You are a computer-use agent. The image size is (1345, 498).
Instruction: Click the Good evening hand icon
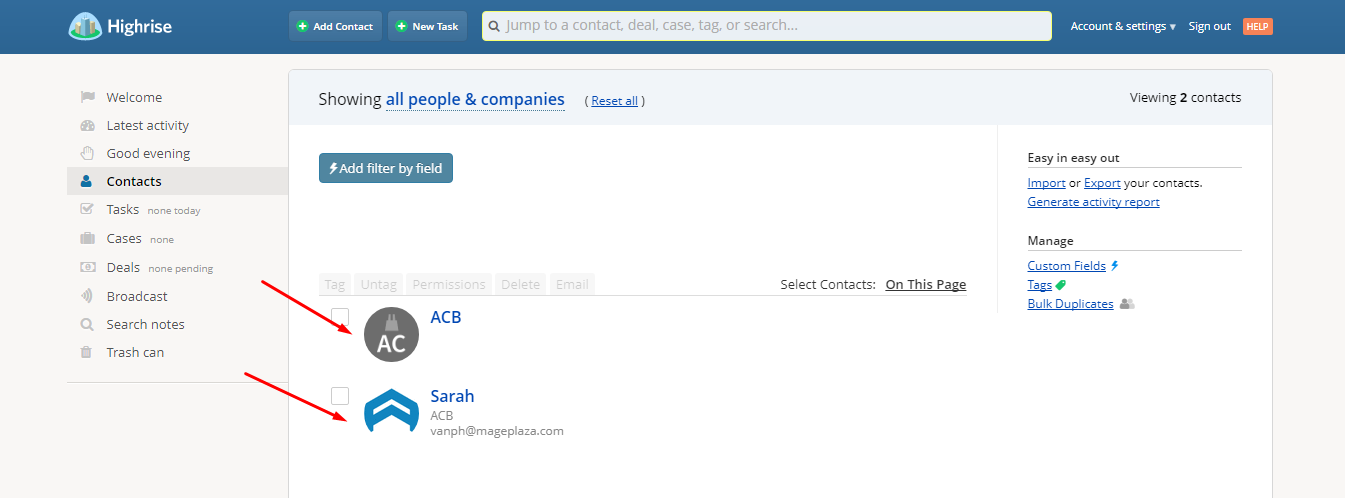pos(87,153)
